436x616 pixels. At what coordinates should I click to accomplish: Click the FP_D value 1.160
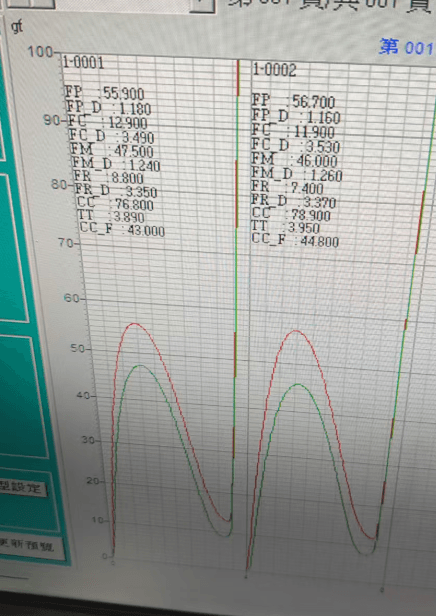324,117
